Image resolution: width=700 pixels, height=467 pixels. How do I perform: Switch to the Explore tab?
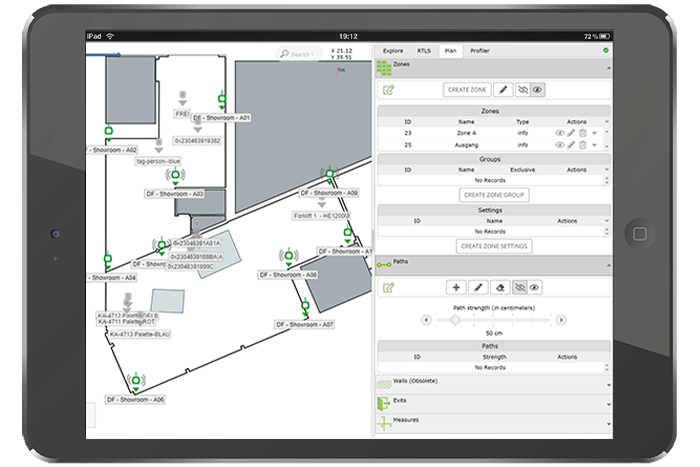(393, 49)
